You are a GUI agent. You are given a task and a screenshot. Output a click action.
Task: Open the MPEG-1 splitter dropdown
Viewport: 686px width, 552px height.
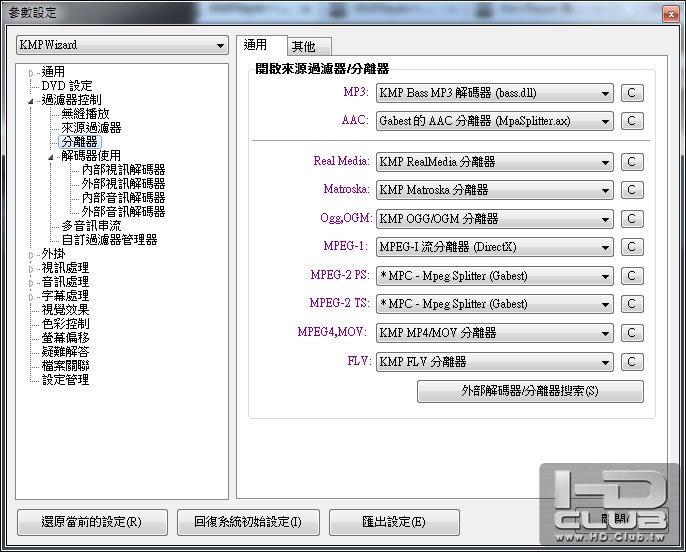coord(494,247)
